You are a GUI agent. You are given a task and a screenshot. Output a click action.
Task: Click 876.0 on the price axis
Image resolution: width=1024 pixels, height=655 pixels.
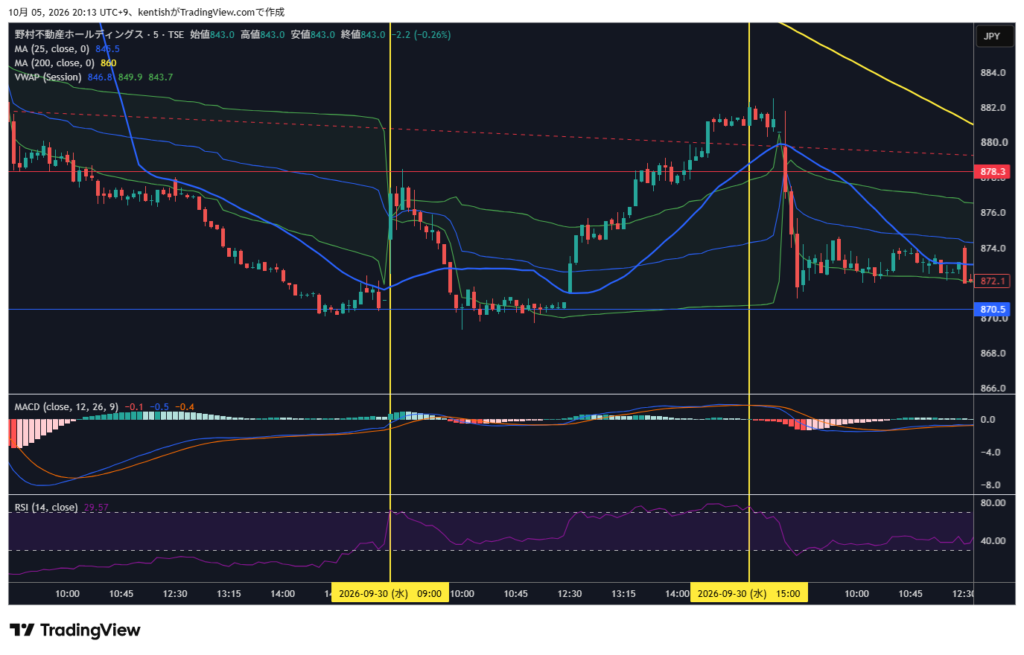[993, 213]
